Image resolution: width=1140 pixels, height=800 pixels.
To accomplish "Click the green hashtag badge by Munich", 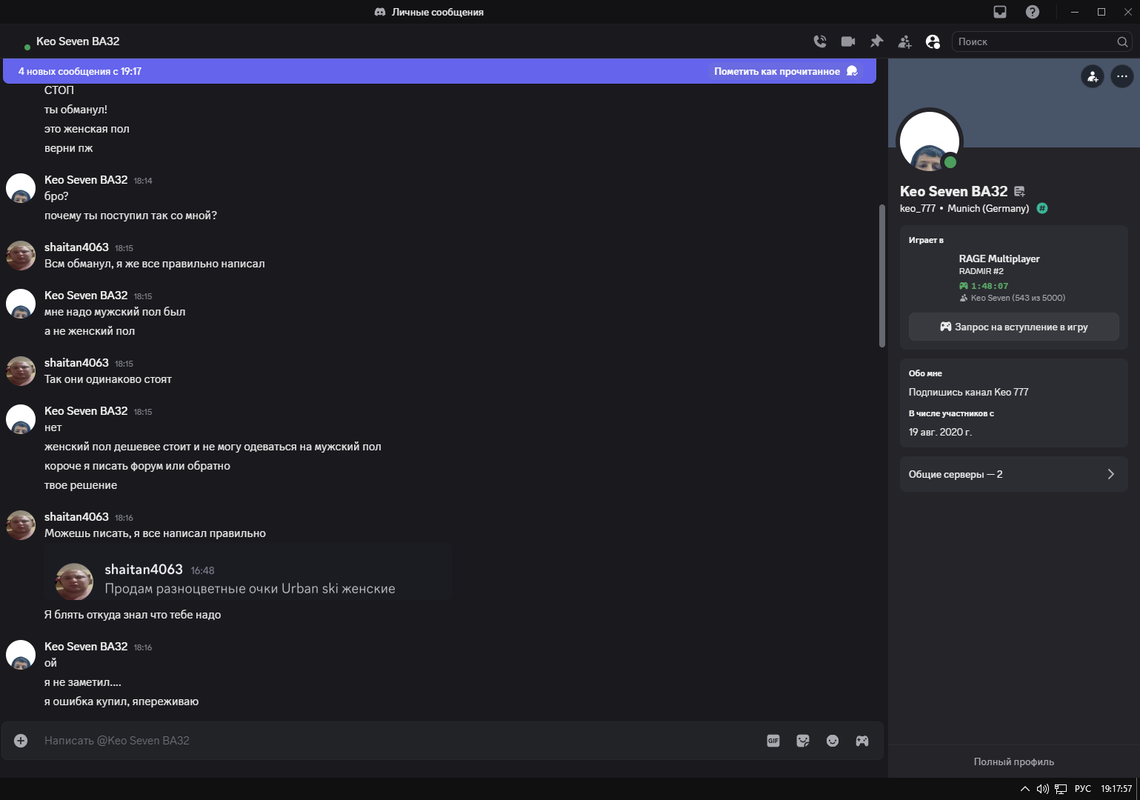I will (1042, 208).
